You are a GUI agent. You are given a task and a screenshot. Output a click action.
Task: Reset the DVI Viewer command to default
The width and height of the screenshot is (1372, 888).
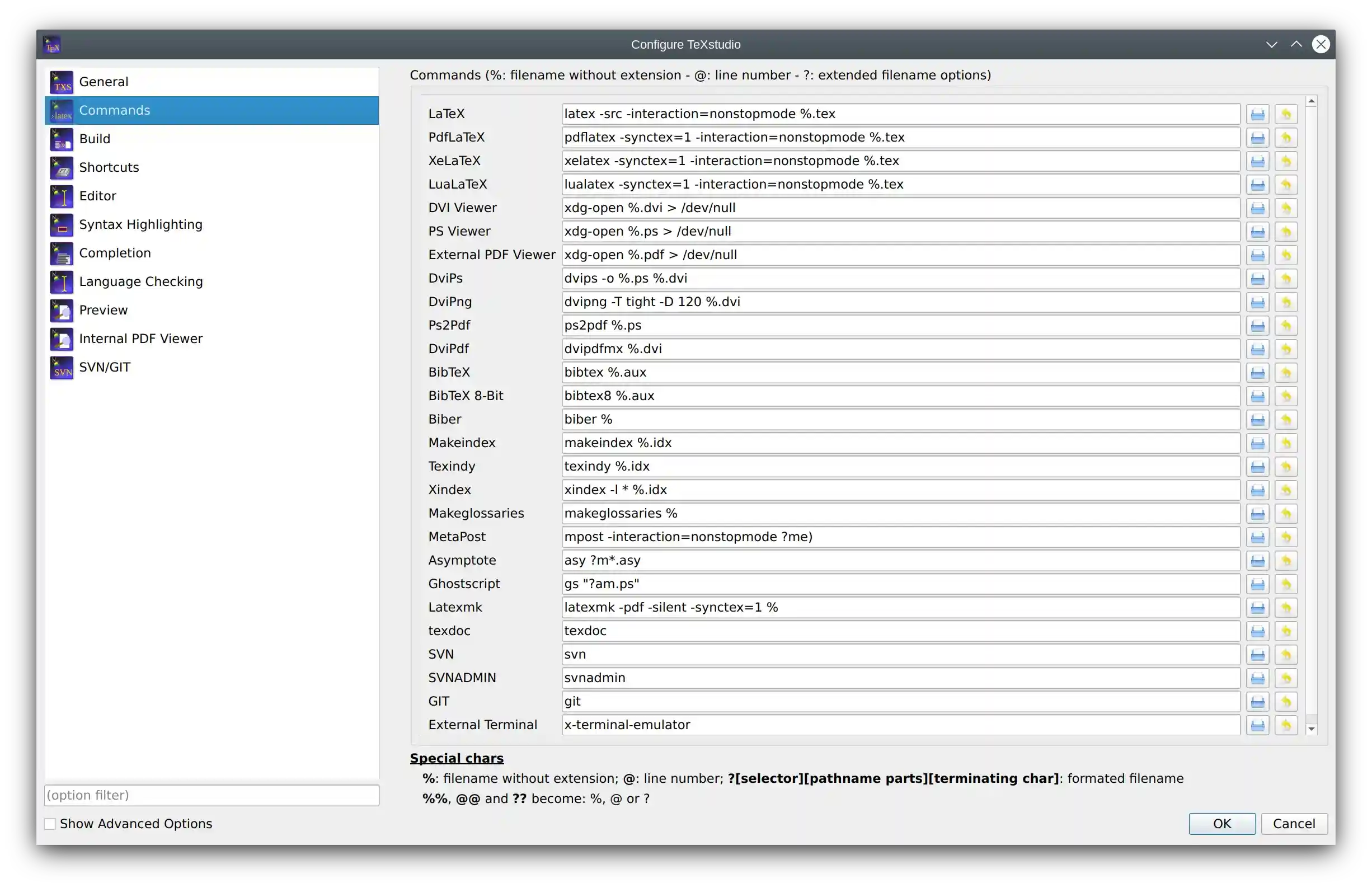pyautogui.click(x=1287, y=208)
